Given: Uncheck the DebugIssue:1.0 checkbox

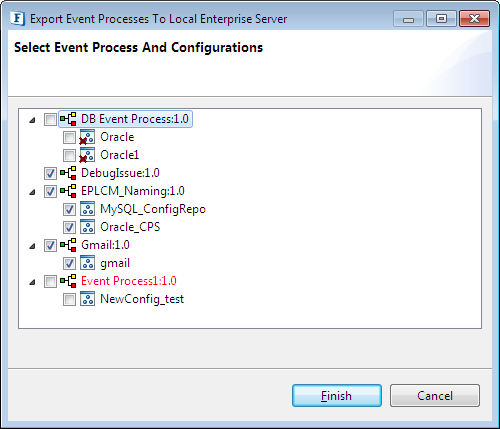Looking at the screenshot, I should [50, 173].
